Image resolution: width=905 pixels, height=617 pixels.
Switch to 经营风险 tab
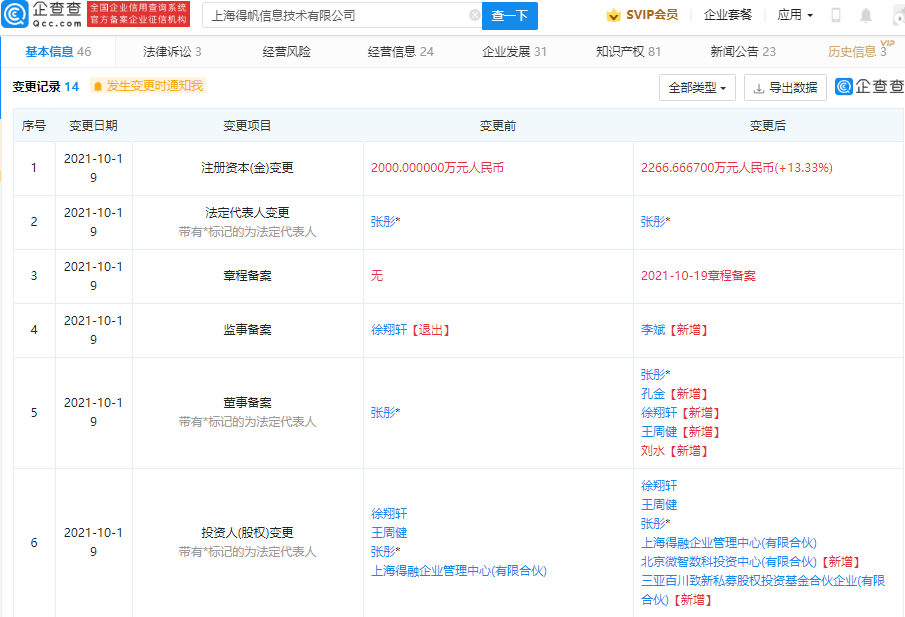pos(286,52)
